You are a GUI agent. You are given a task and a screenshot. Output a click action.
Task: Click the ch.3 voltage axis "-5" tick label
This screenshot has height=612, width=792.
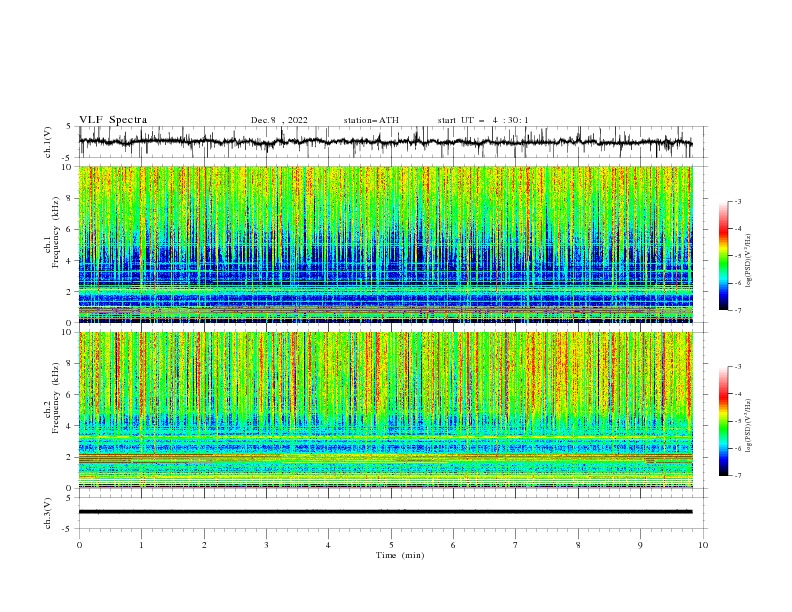click(68, 529)
